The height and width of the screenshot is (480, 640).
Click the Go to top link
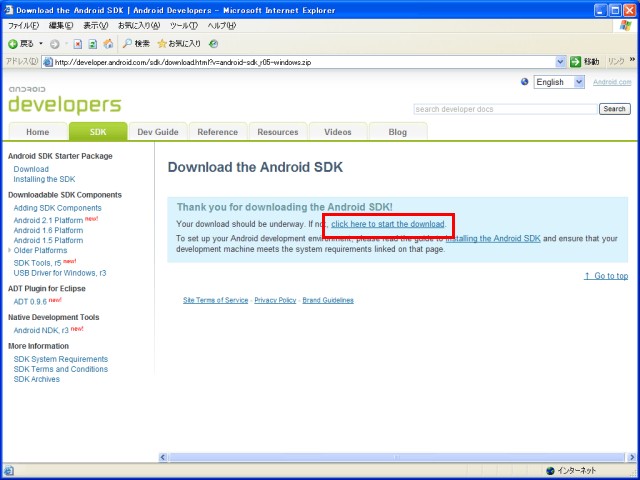coord(606,276)
